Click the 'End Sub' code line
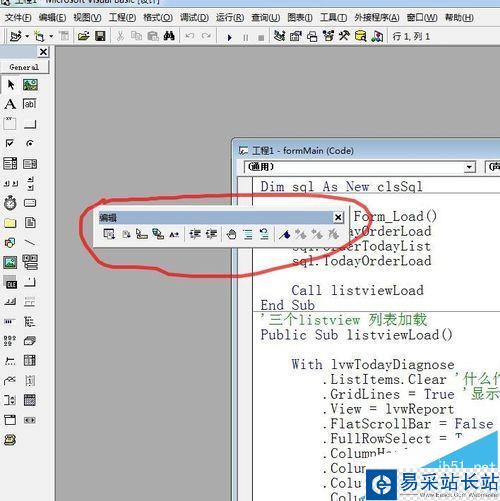The width and height of the screenshot is (500, 501). 287,305
